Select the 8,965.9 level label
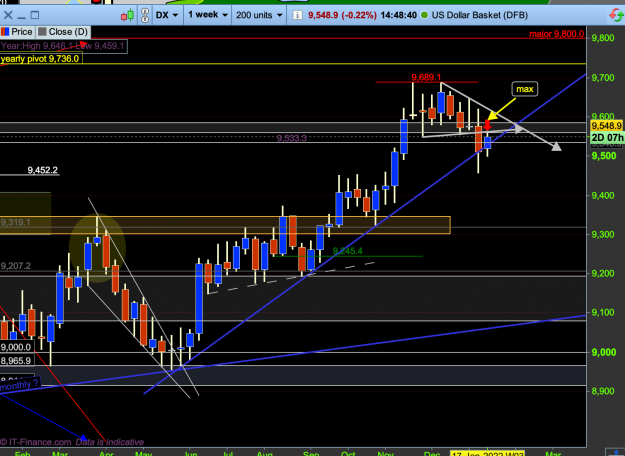 pos(16,361)
